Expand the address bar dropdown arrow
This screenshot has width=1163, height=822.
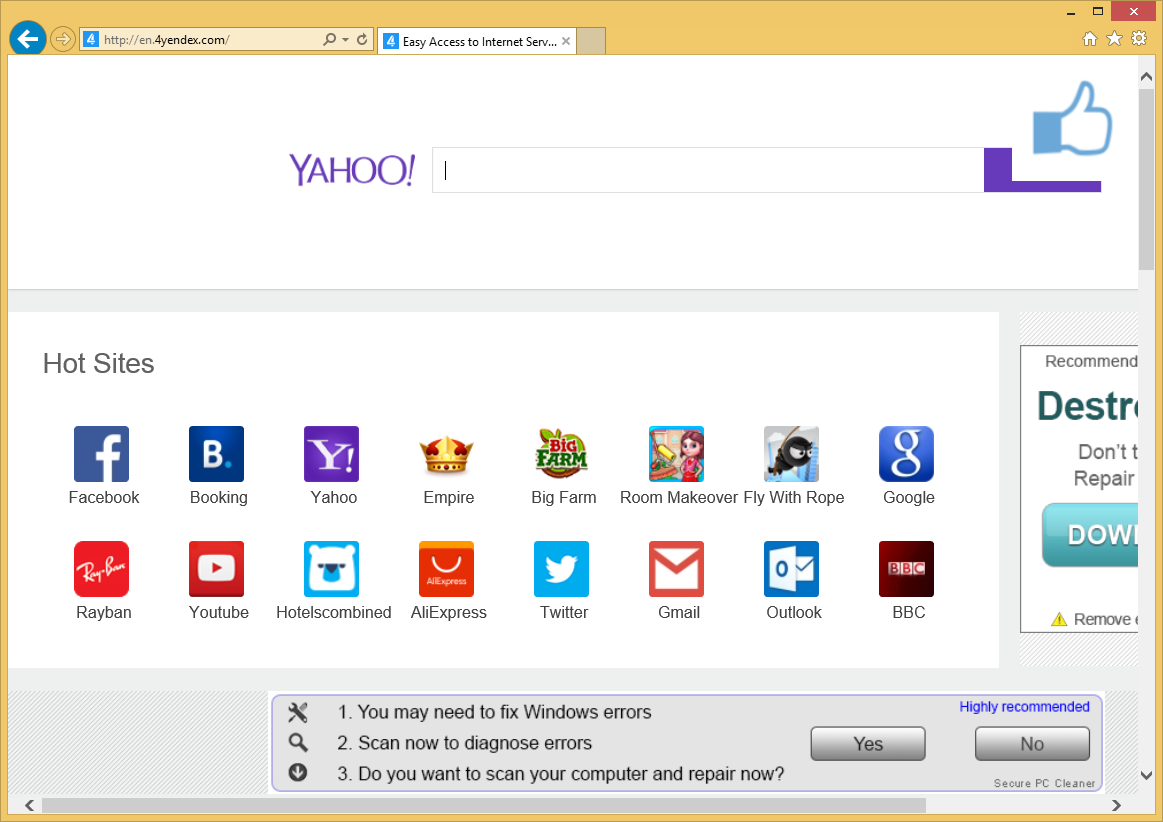click(x=346, y=40)
